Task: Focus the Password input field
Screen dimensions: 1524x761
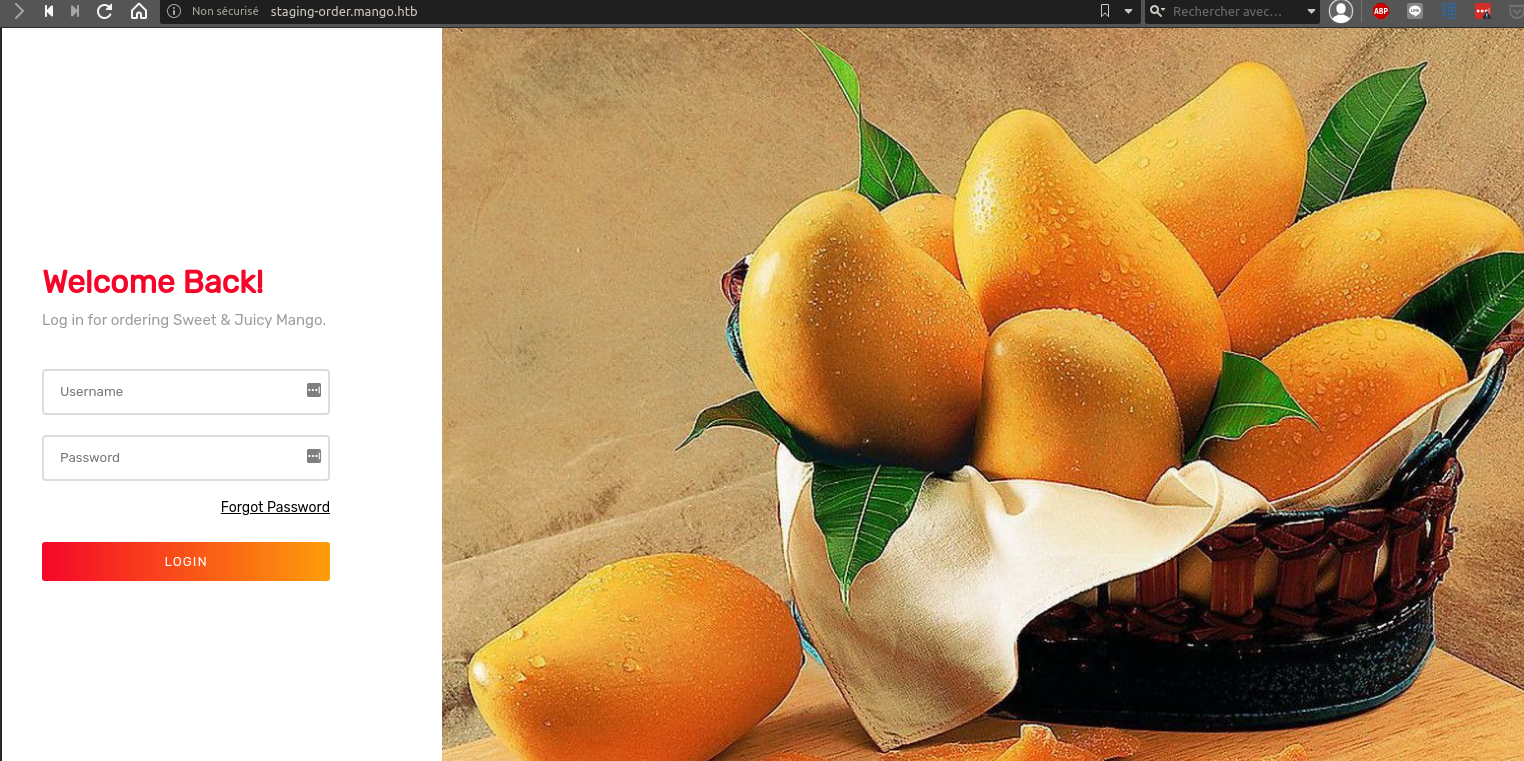Action: (x=186, y=458)
